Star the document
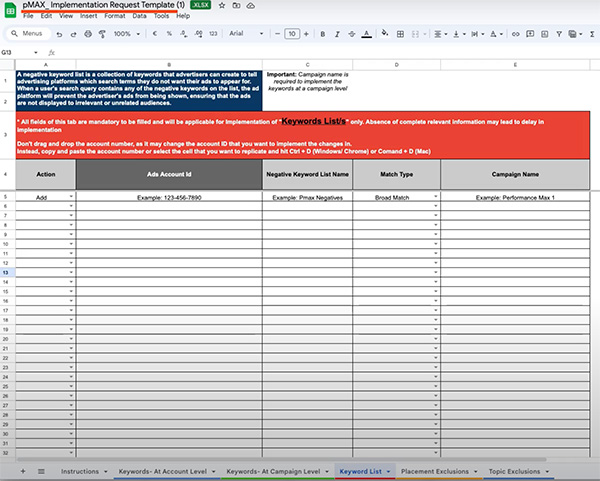 click(x=222, y=5)
